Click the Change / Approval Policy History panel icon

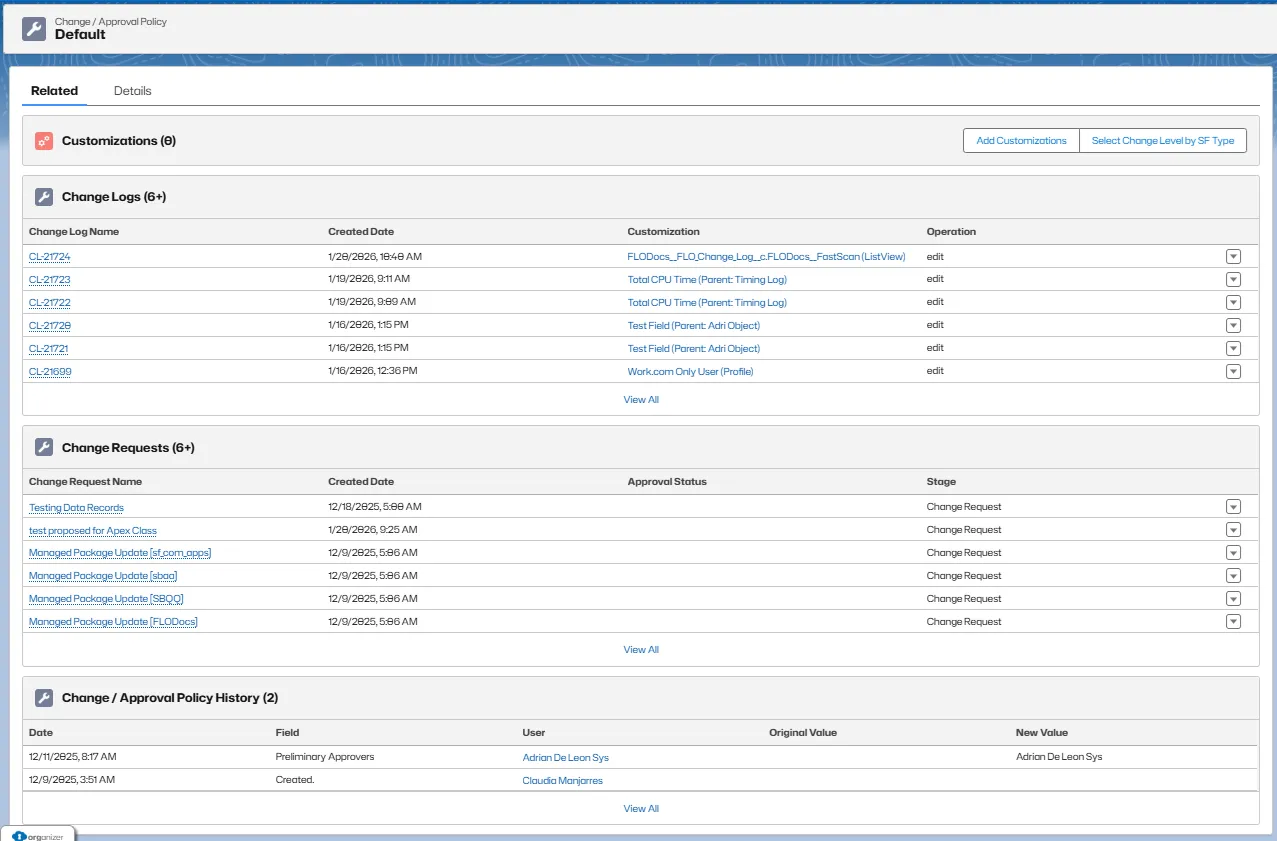[43, 697]
